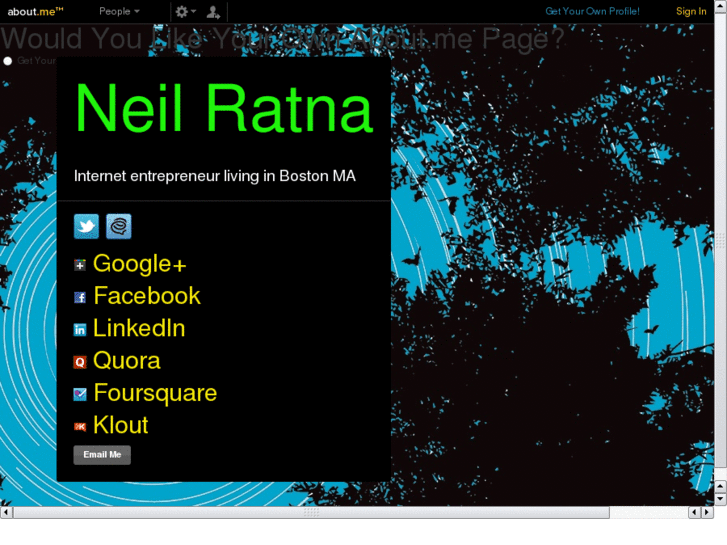
Task: Click the Google+ small icon
Action: (x=80, y=265)
